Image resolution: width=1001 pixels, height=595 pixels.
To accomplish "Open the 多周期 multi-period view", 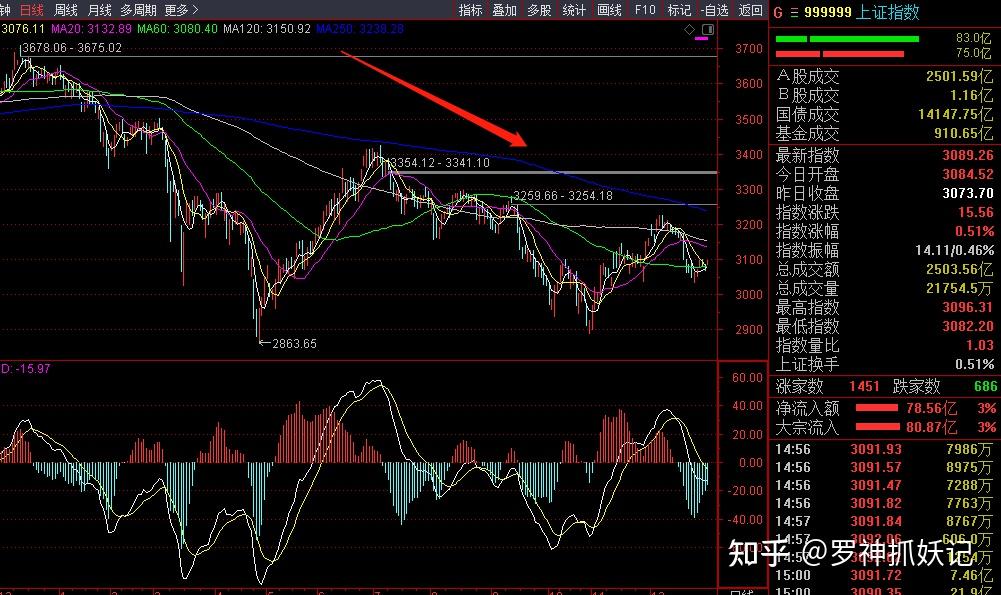I will coord(138,10).
